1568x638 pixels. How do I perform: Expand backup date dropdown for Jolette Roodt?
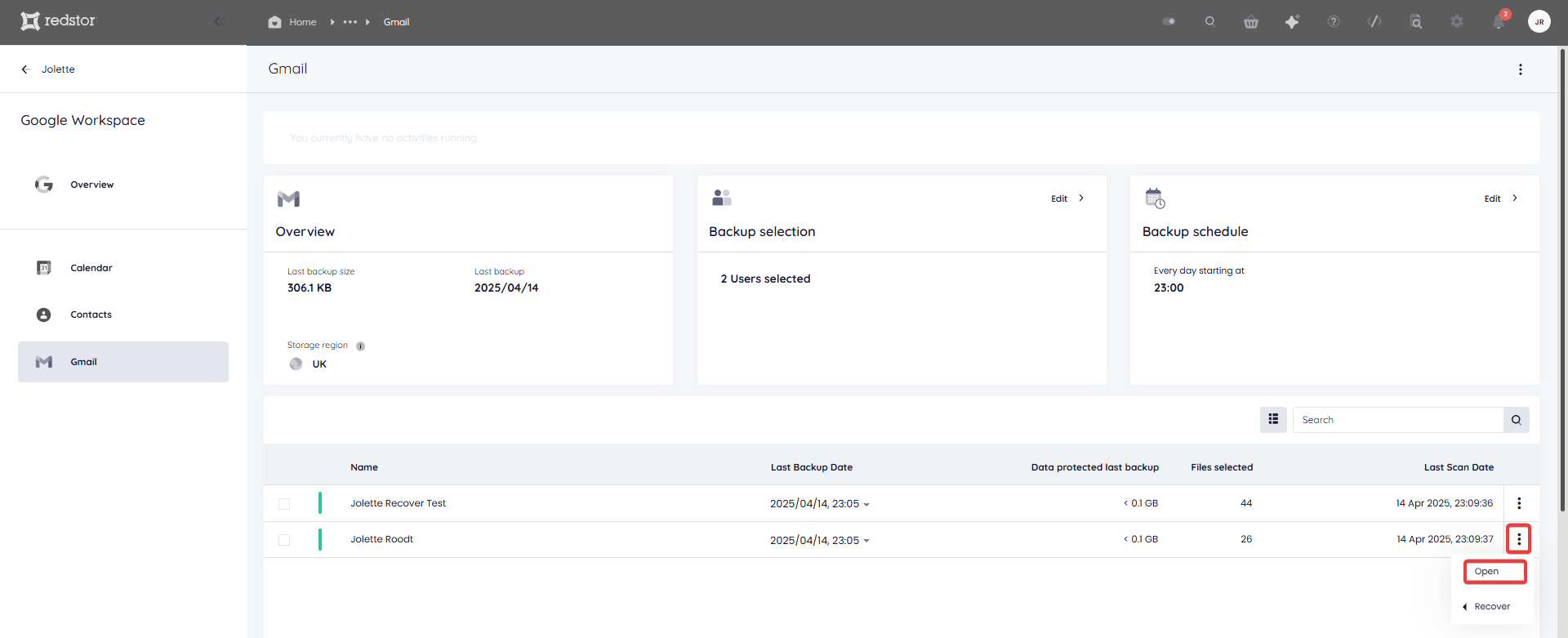pos(866,541)
